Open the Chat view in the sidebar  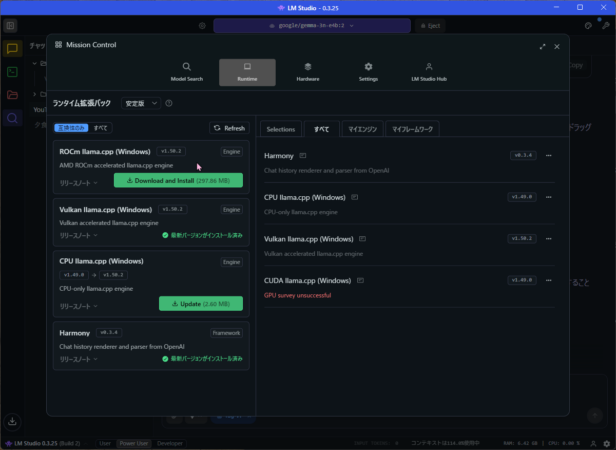(12, 49)
